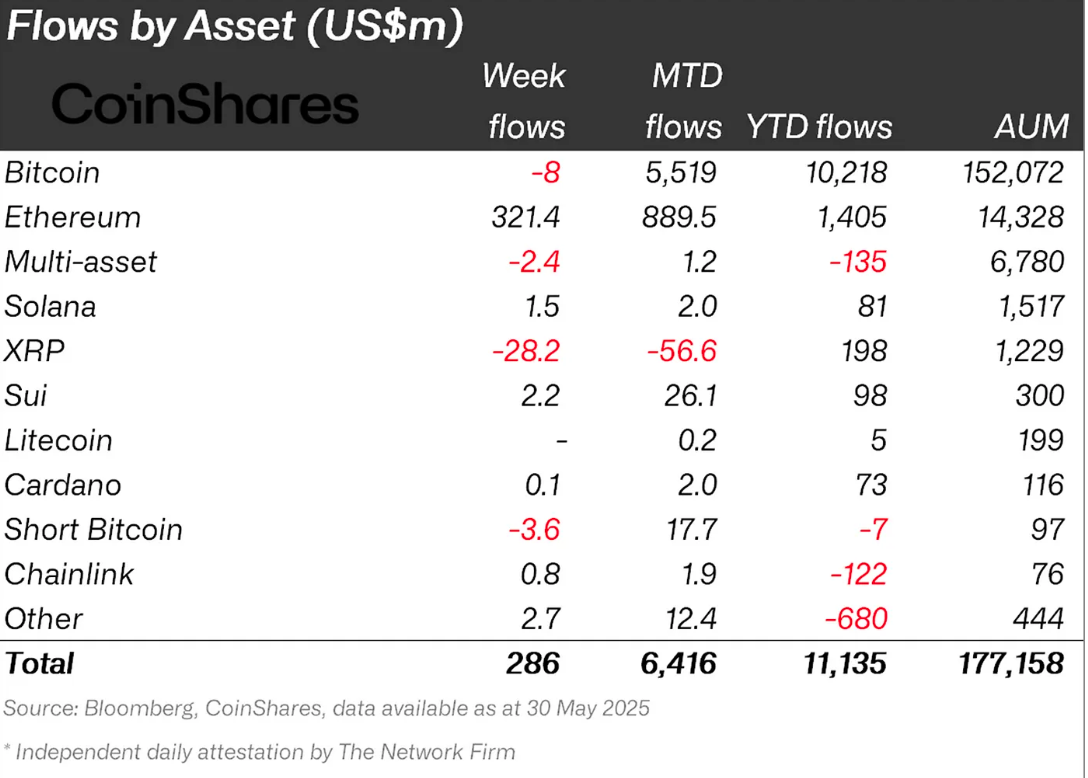Click the Solana row label
Screen dimensions: 1088x778
[51, 306]
